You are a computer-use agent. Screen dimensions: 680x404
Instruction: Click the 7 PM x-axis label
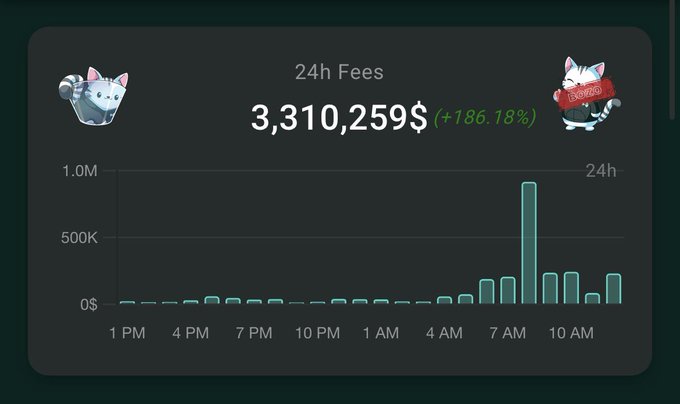[254, 333]
